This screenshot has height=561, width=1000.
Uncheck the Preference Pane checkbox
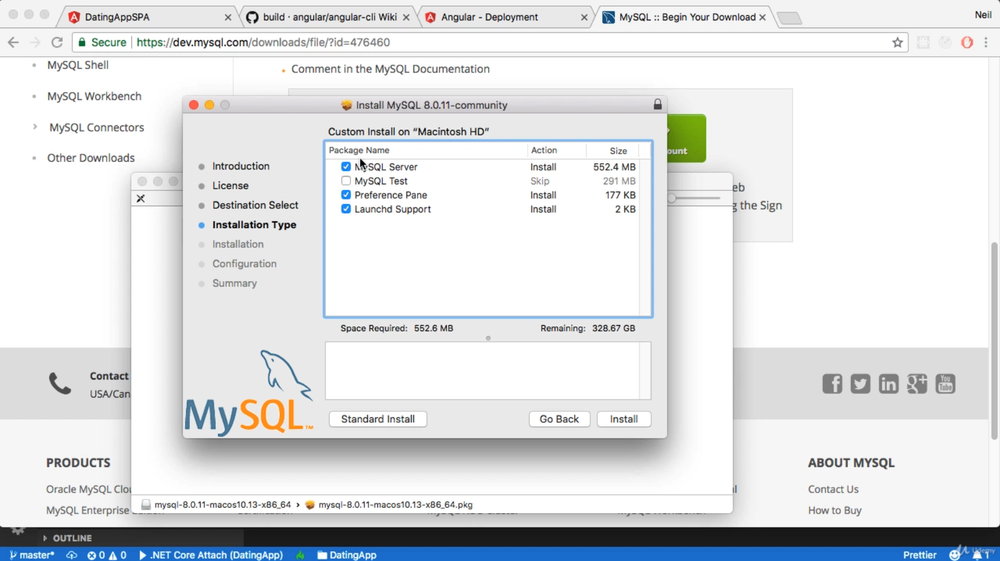coord(346,194)
